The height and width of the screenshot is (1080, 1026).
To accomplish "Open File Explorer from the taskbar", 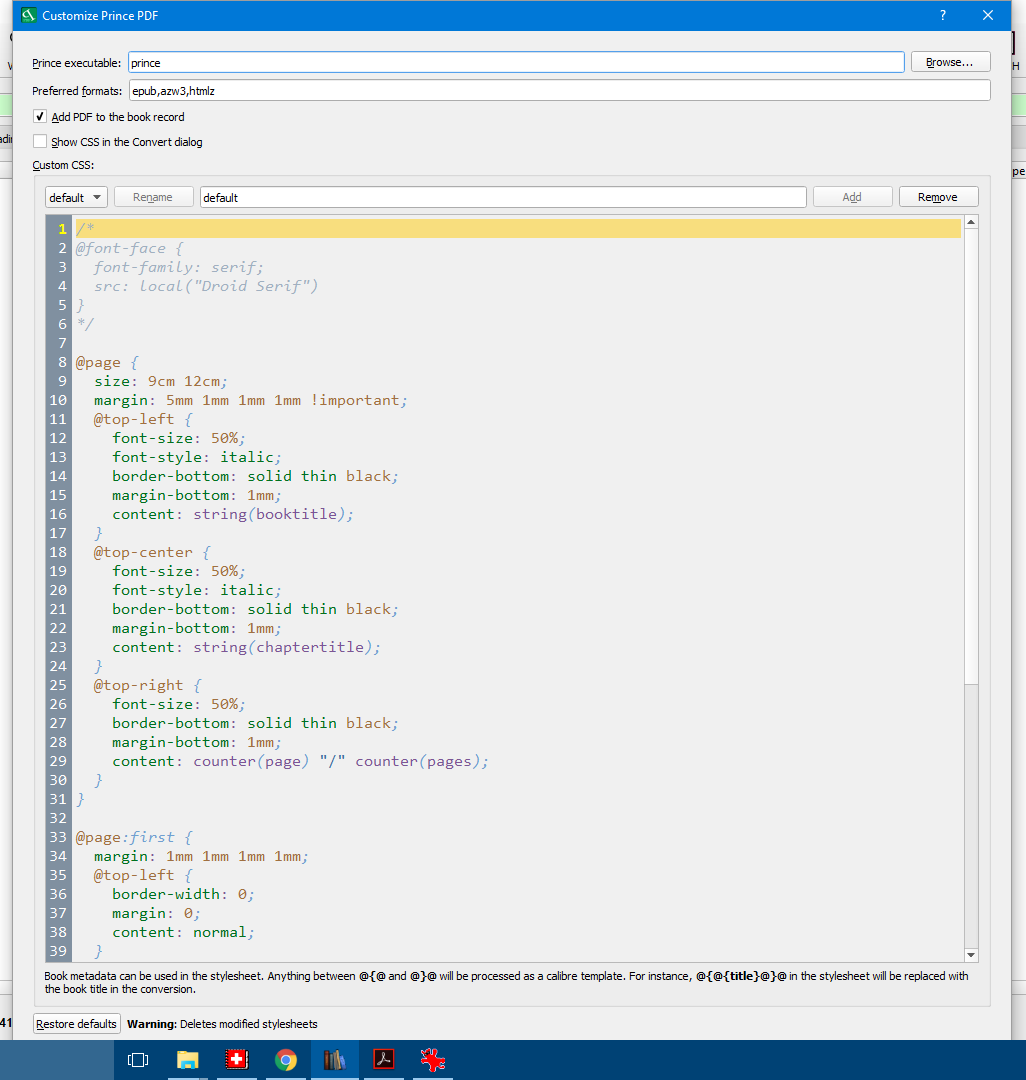I will (x=188, y=1060).
